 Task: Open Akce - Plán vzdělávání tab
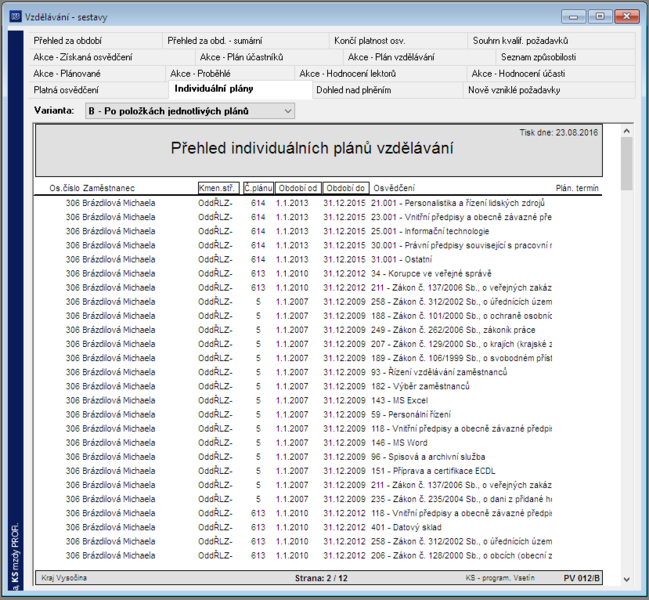tap(419, 57)
